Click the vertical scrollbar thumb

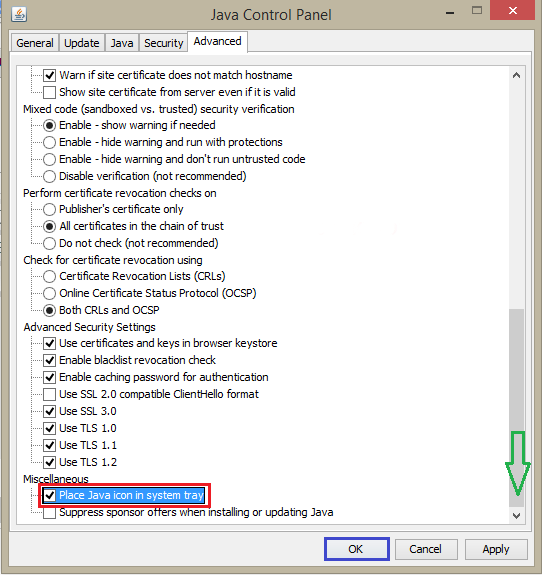(x=516, y=408)
